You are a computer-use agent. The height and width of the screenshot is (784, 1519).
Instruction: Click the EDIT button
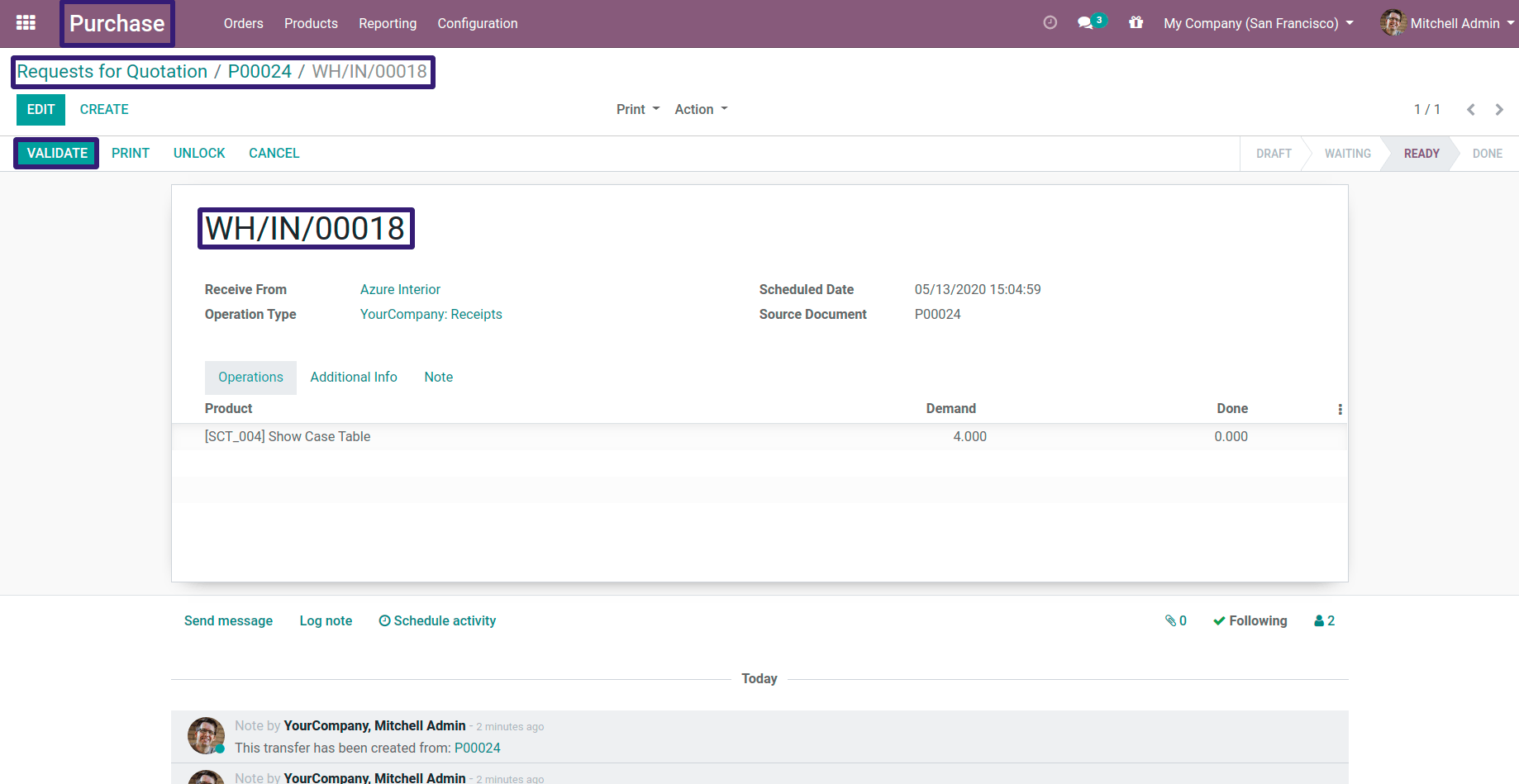pyautogui.click(x=40, y=109)
